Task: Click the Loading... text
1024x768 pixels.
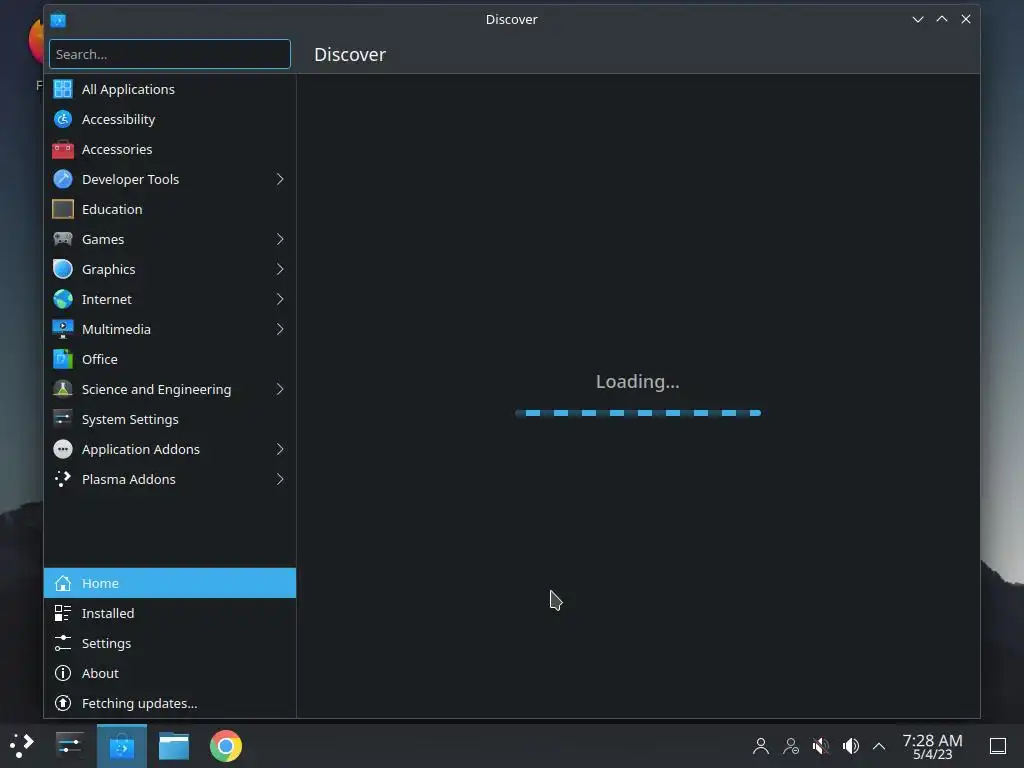Action: click(x=637, y=381)
